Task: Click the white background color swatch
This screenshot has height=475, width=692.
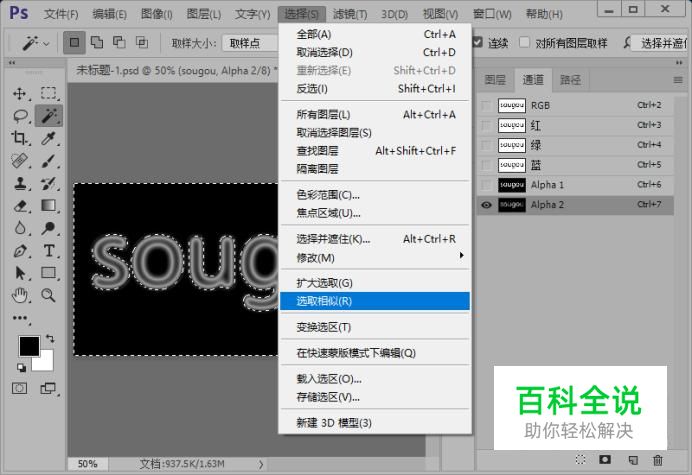Action: click(46, 363)
